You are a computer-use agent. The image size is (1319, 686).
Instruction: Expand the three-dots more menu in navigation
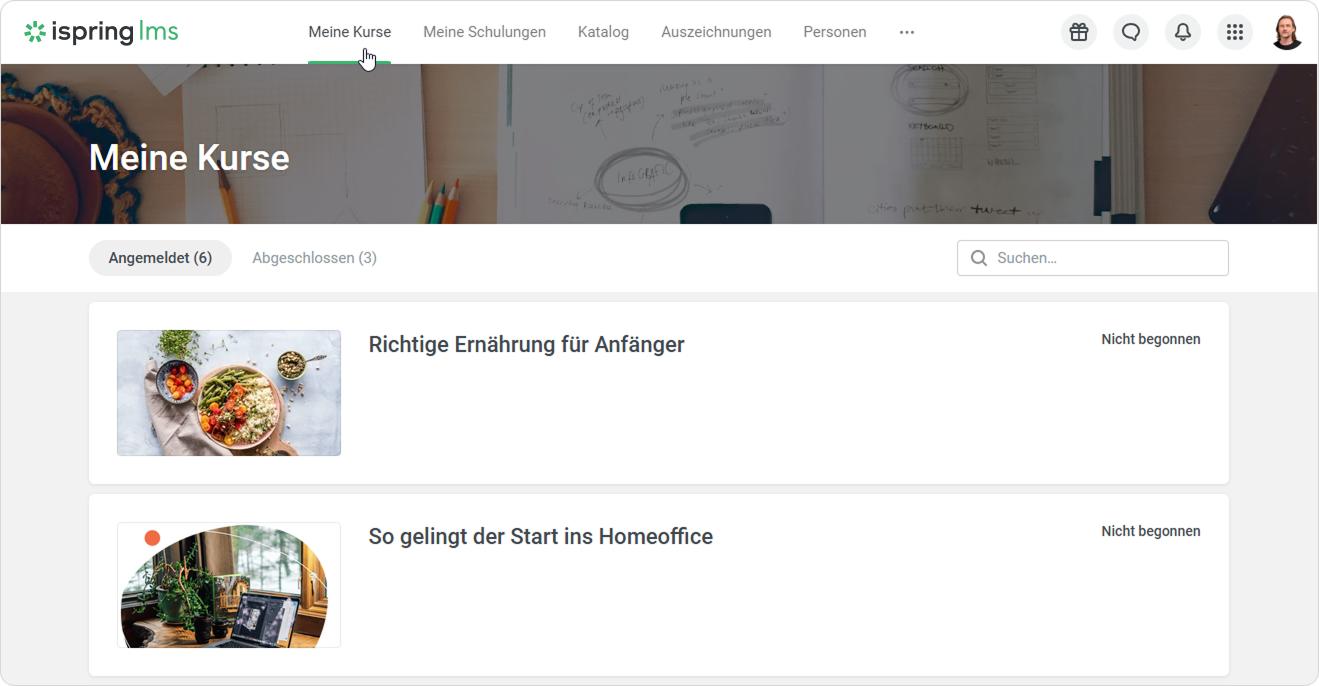[906, 32]
